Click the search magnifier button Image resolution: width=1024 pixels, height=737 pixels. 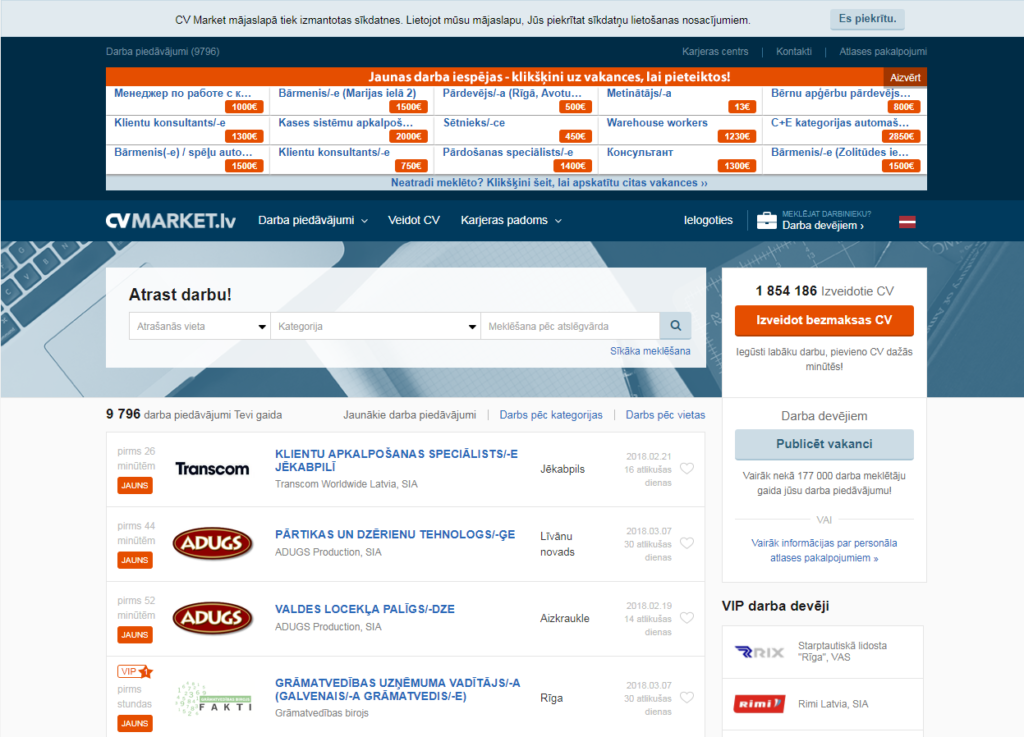point(675,326)
